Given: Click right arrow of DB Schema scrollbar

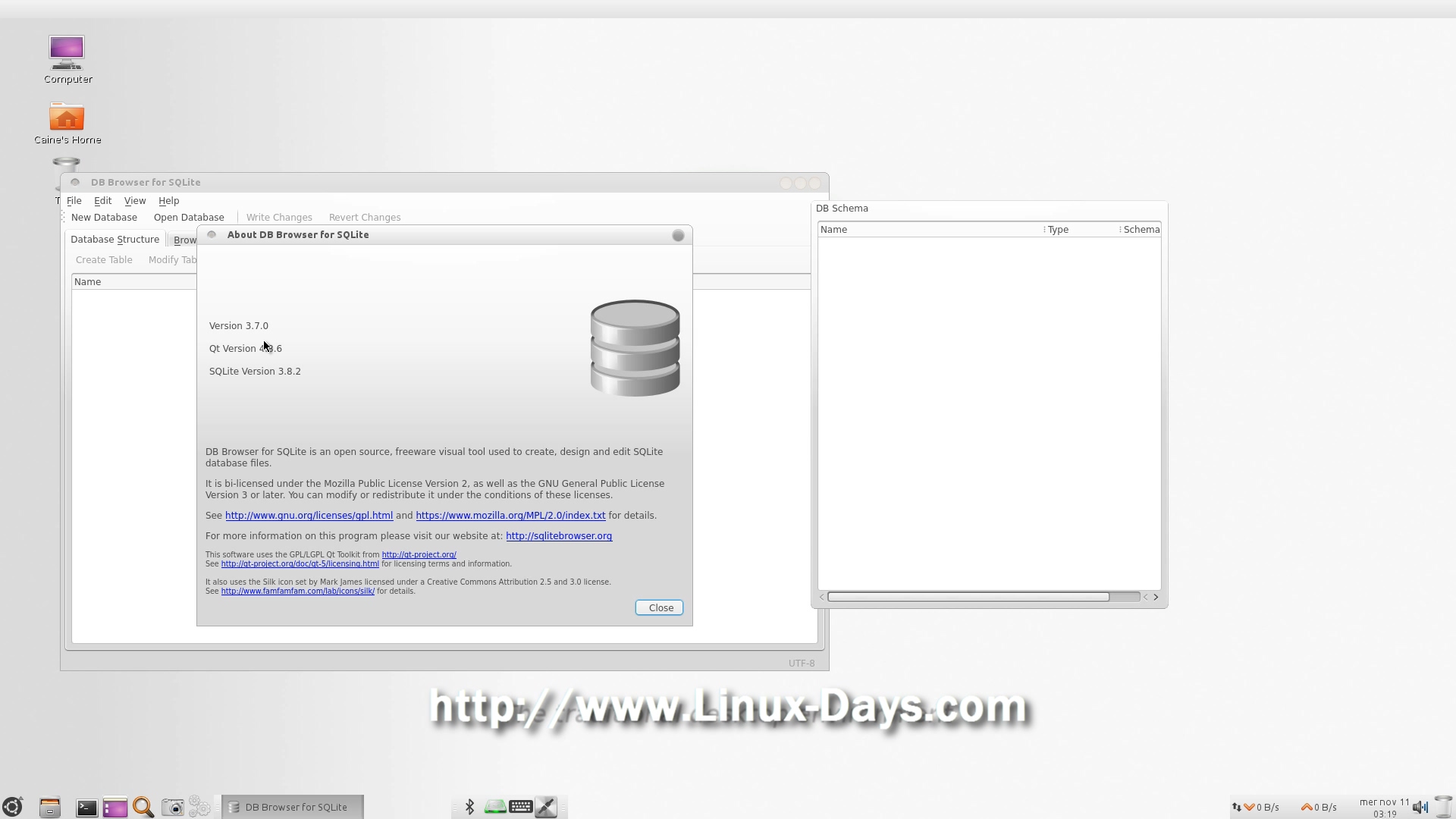Looking at the screenshot, I should click(x=1156, y=598).
